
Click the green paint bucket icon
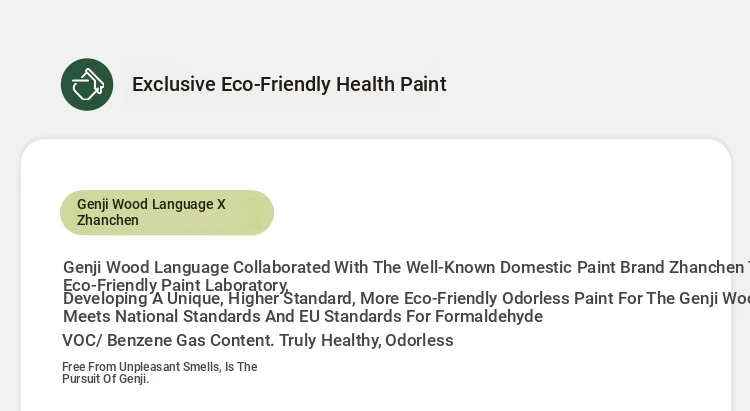click(x=87, y=85)
